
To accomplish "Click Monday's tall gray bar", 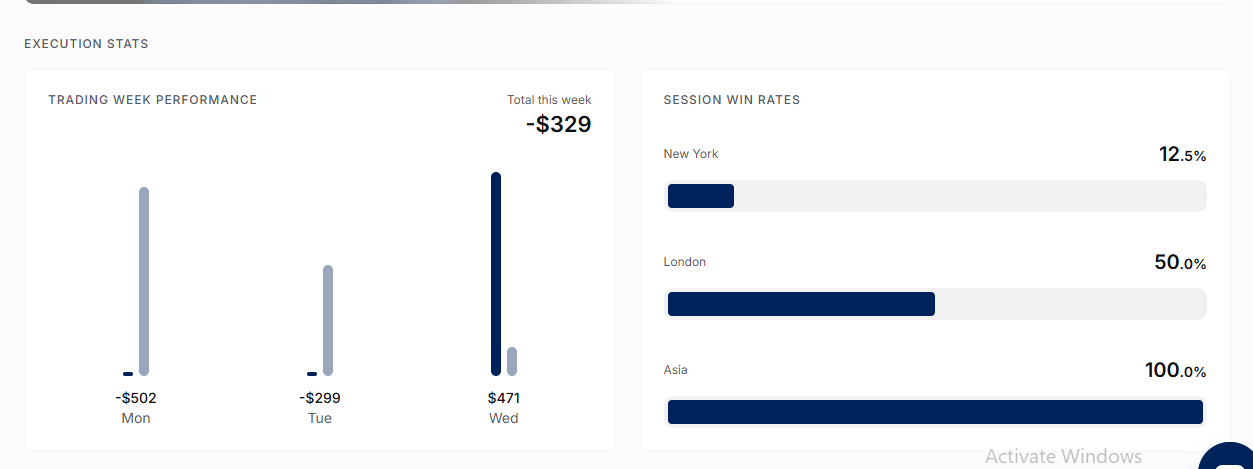I will (144, 281).
